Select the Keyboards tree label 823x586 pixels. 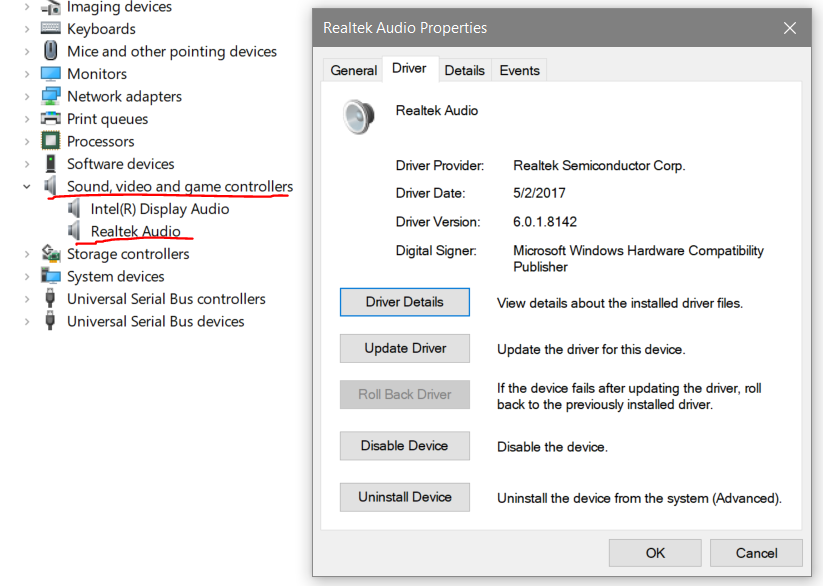tap(101, 29)
